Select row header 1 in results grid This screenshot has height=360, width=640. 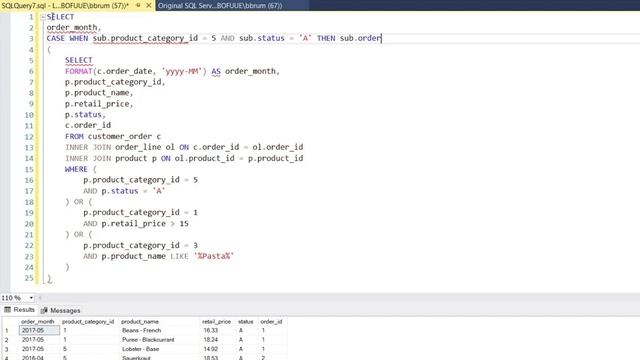pos(9,331)
